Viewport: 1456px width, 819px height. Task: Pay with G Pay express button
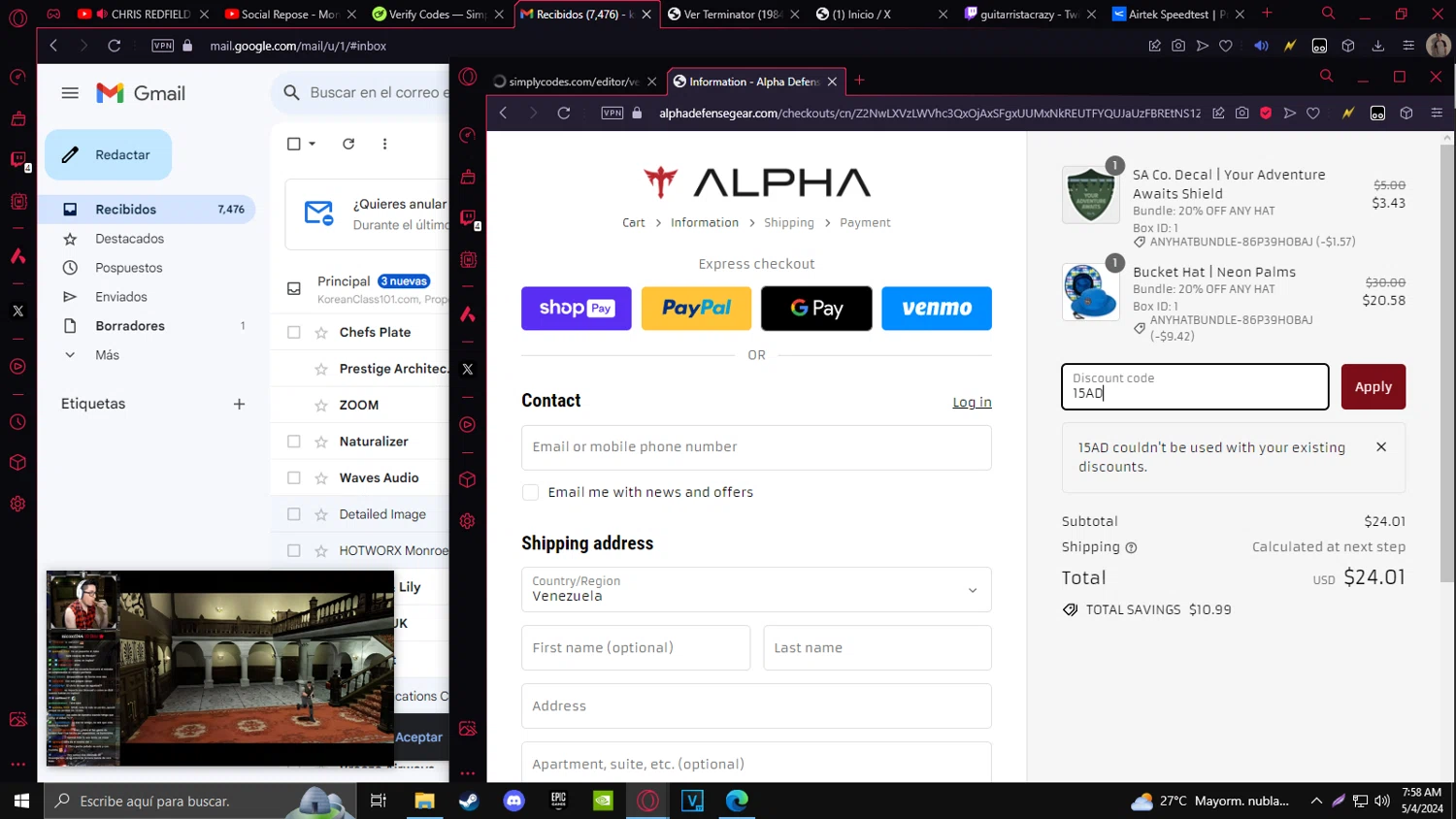[816, 309]
